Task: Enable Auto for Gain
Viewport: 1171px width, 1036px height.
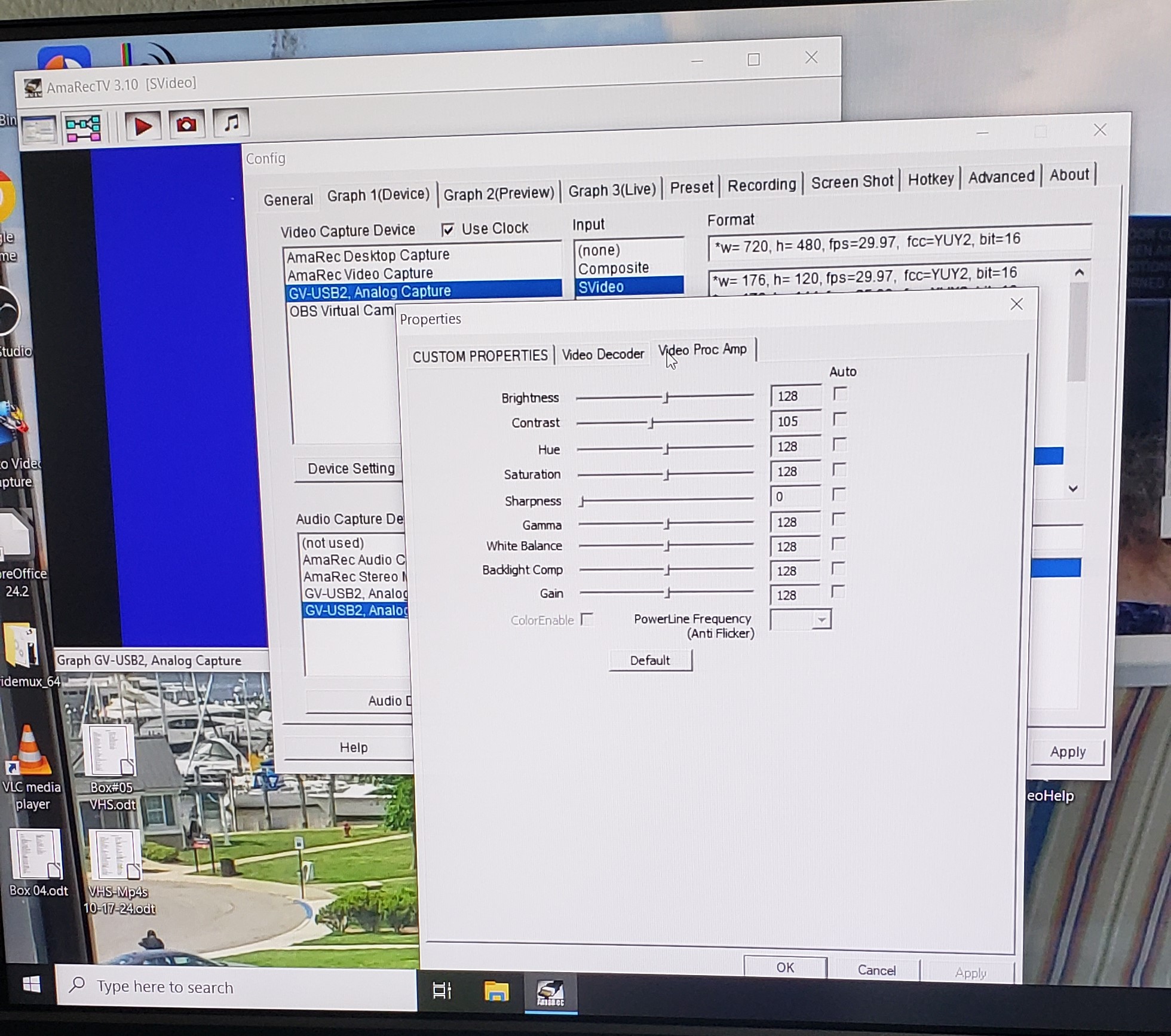Action: point(838,591)
